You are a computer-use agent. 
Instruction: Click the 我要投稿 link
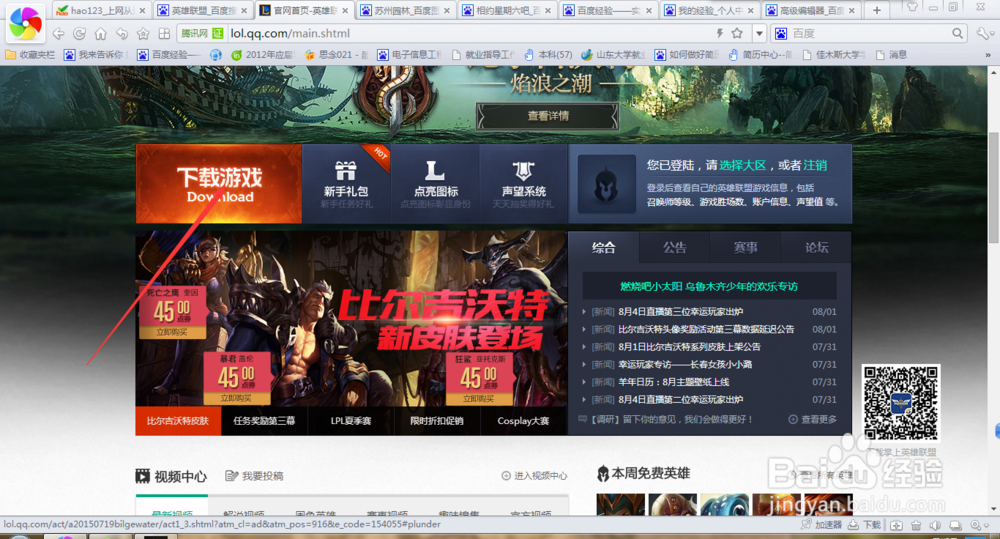[255, 476]
